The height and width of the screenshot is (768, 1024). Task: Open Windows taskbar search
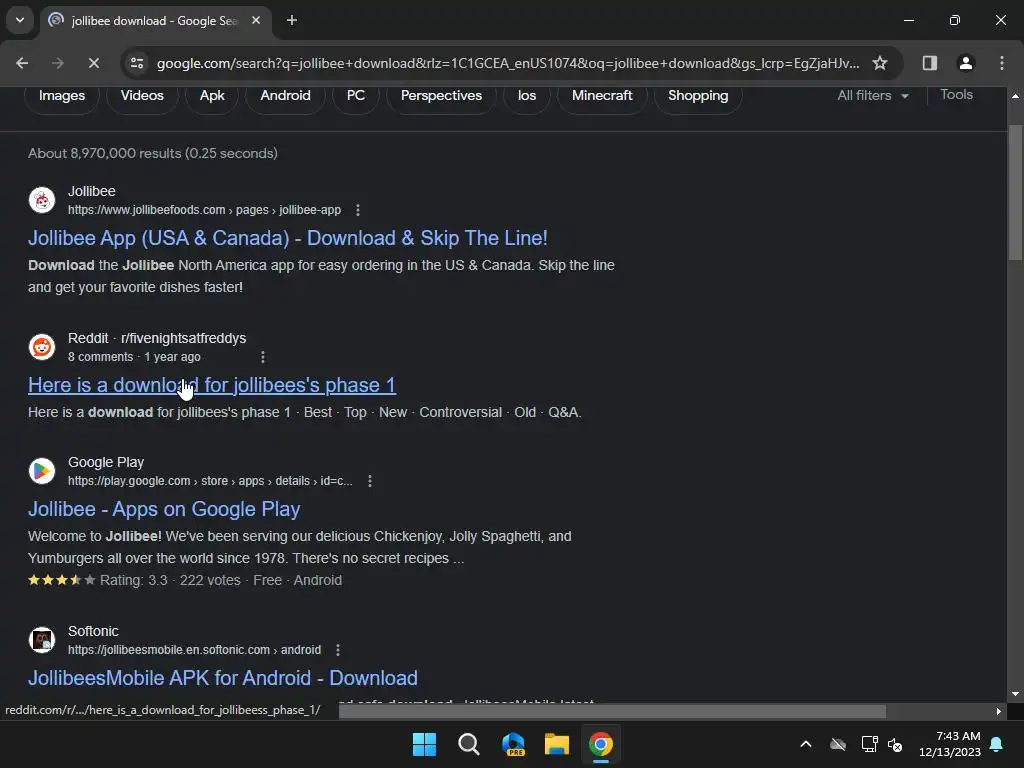pyautogui.click(x=468, y=744)
